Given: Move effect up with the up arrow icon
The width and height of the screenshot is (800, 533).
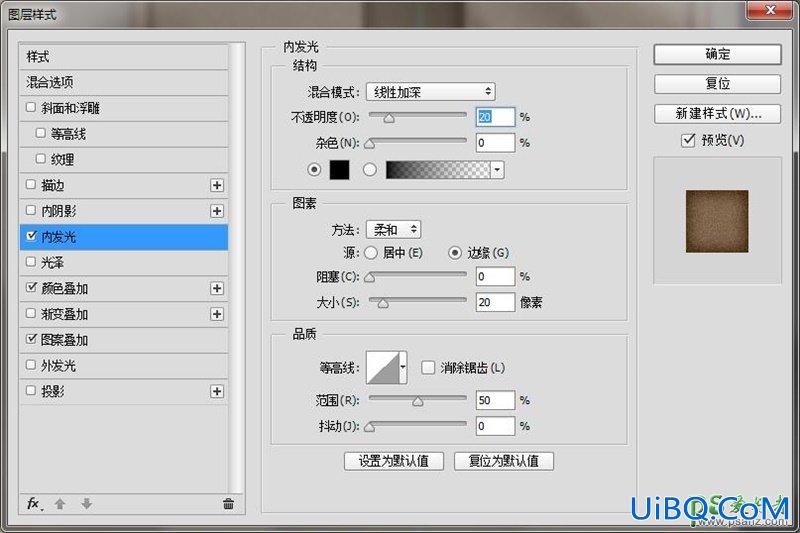Looking at the screenshot, I should [x=60, y=504].
